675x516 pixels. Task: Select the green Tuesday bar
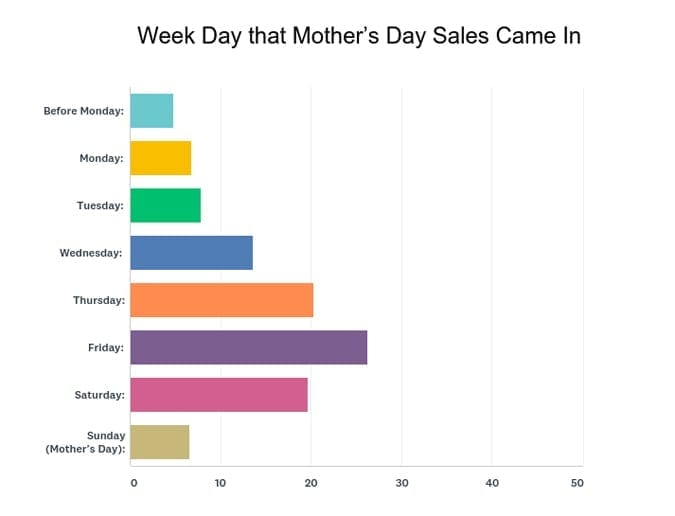point(165,205)
